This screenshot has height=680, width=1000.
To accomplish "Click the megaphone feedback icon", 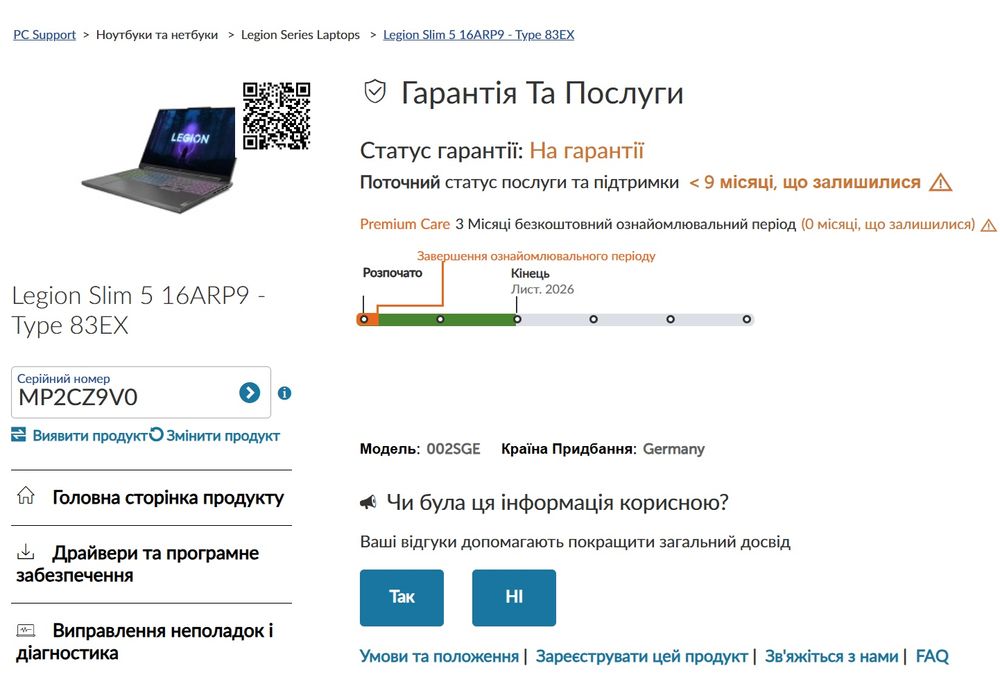I will [368, 503].
